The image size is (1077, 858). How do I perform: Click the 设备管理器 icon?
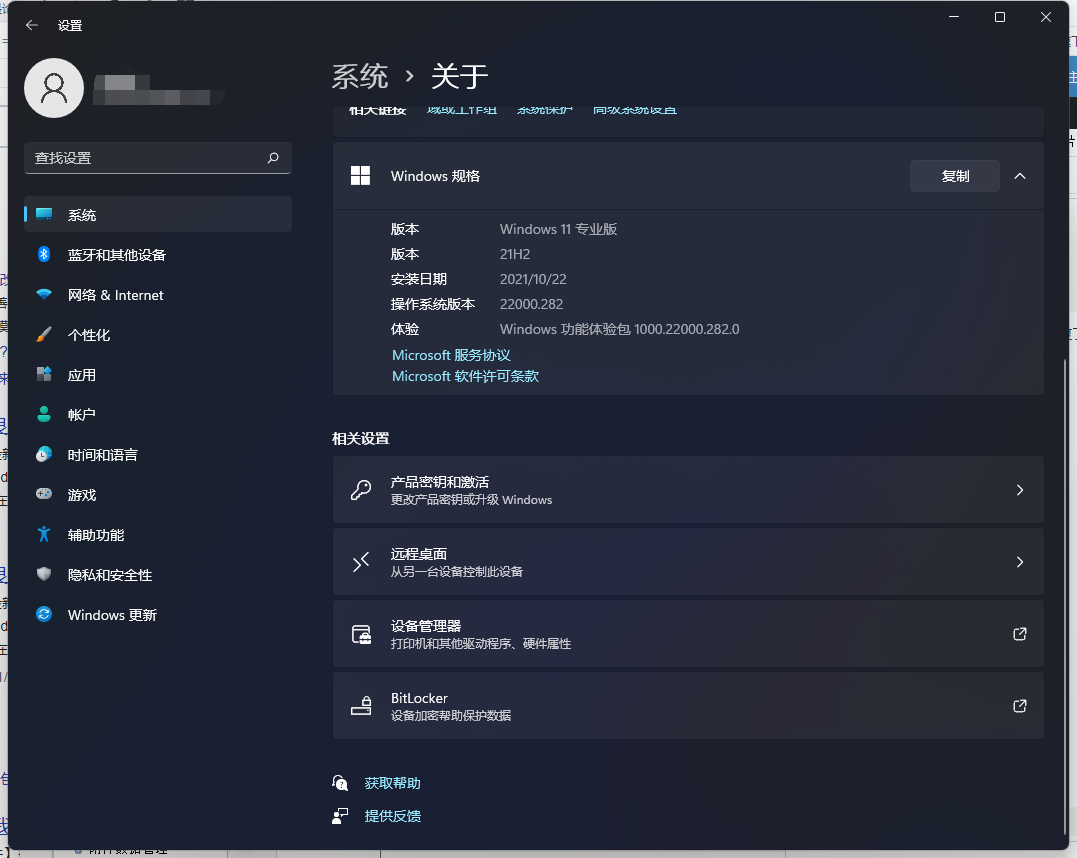(x=361, y=634)
